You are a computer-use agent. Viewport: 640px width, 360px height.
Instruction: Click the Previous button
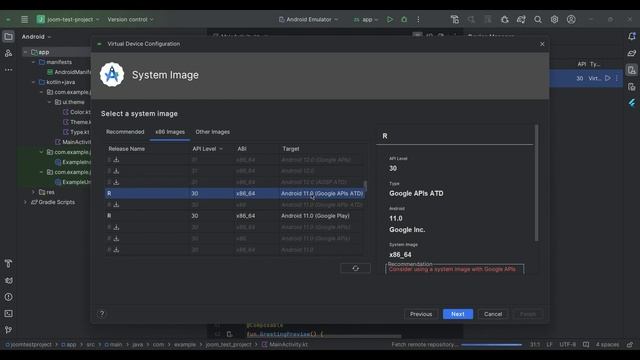(421, 314)
